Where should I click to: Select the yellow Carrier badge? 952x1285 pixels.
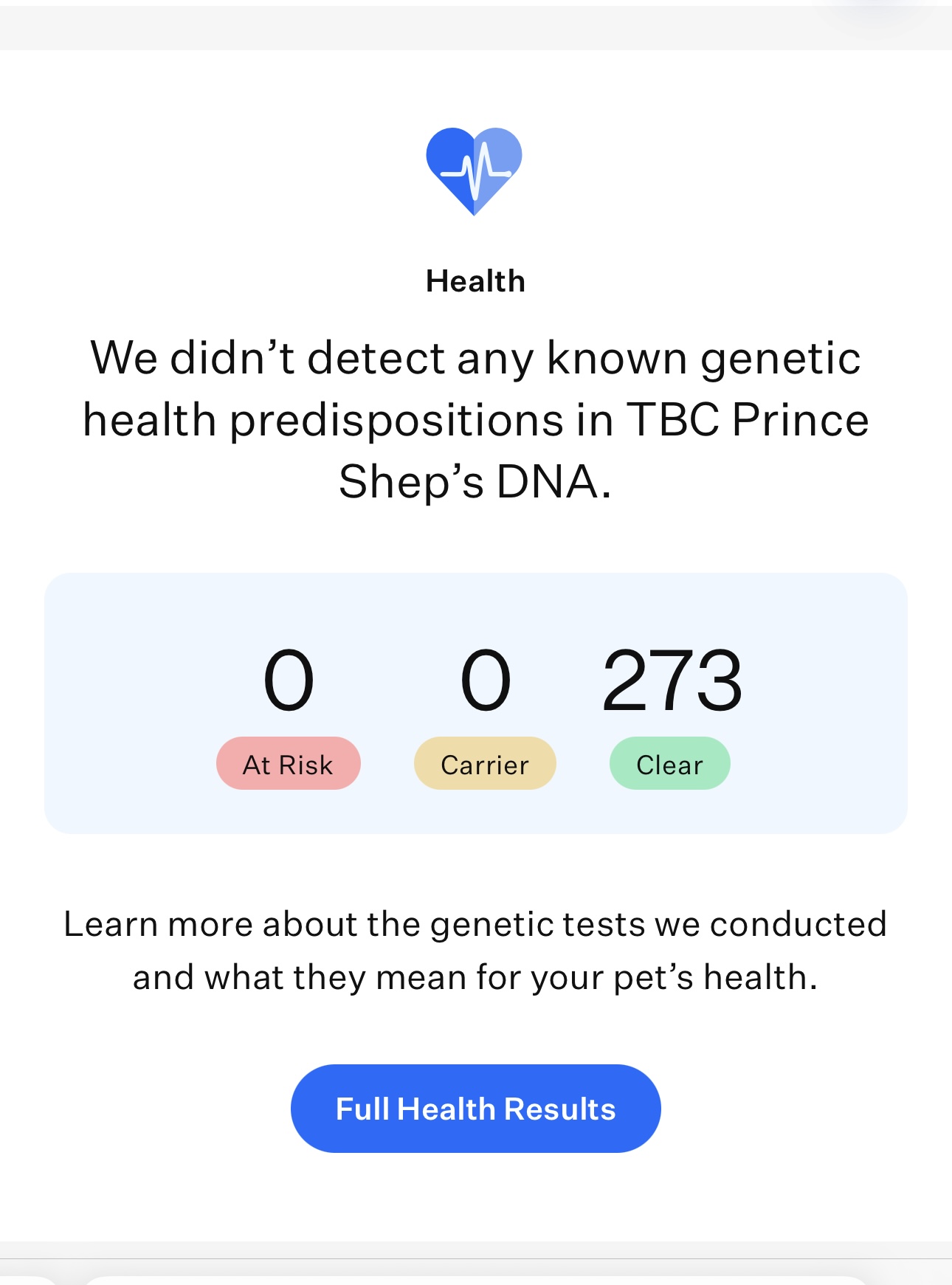[485, 764]
